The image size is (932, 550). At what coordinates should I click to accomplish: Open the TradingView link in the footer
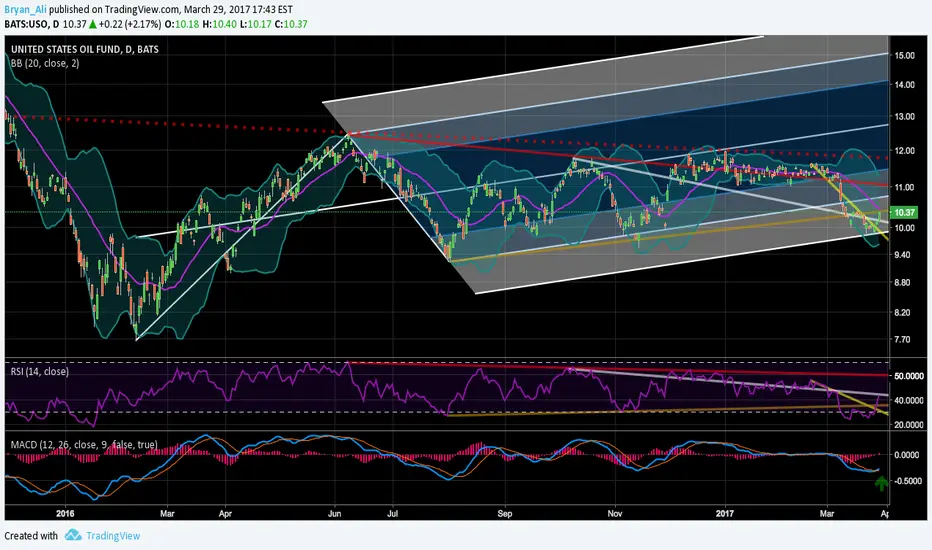(x=113, y=536)
